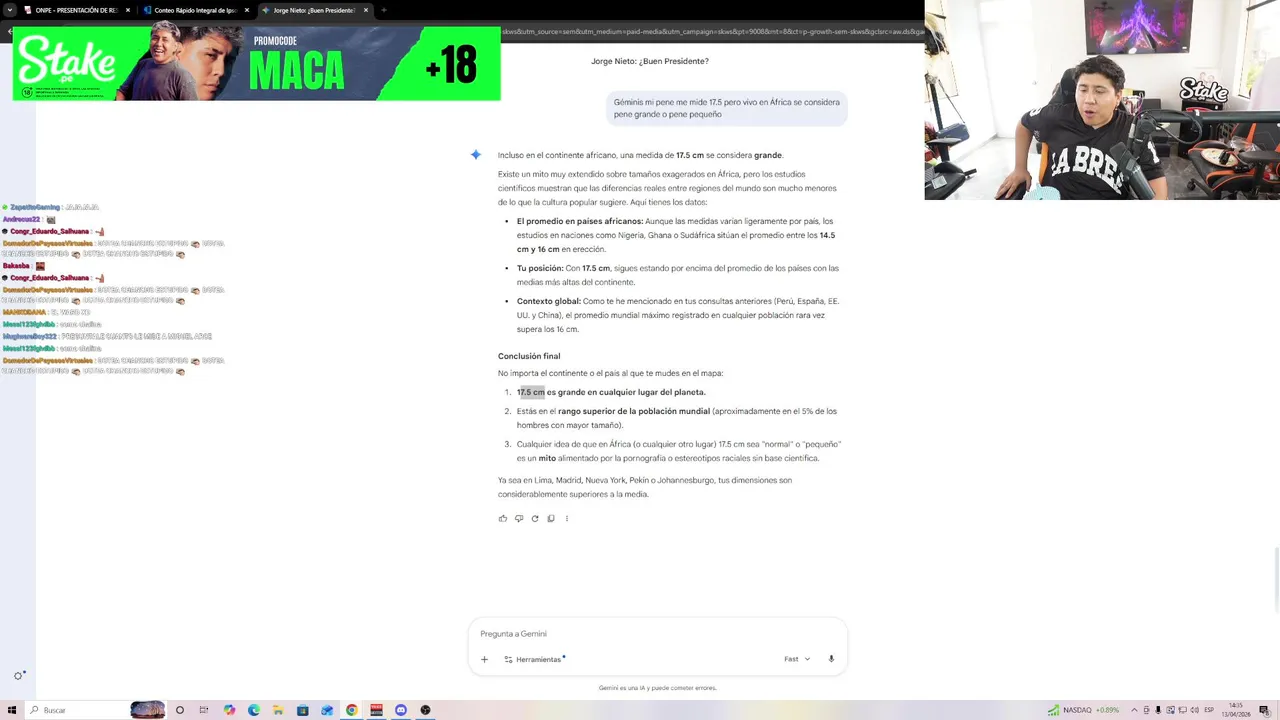
Task: Click the Pregunta a Gemini input field
Action: (657, 634)
